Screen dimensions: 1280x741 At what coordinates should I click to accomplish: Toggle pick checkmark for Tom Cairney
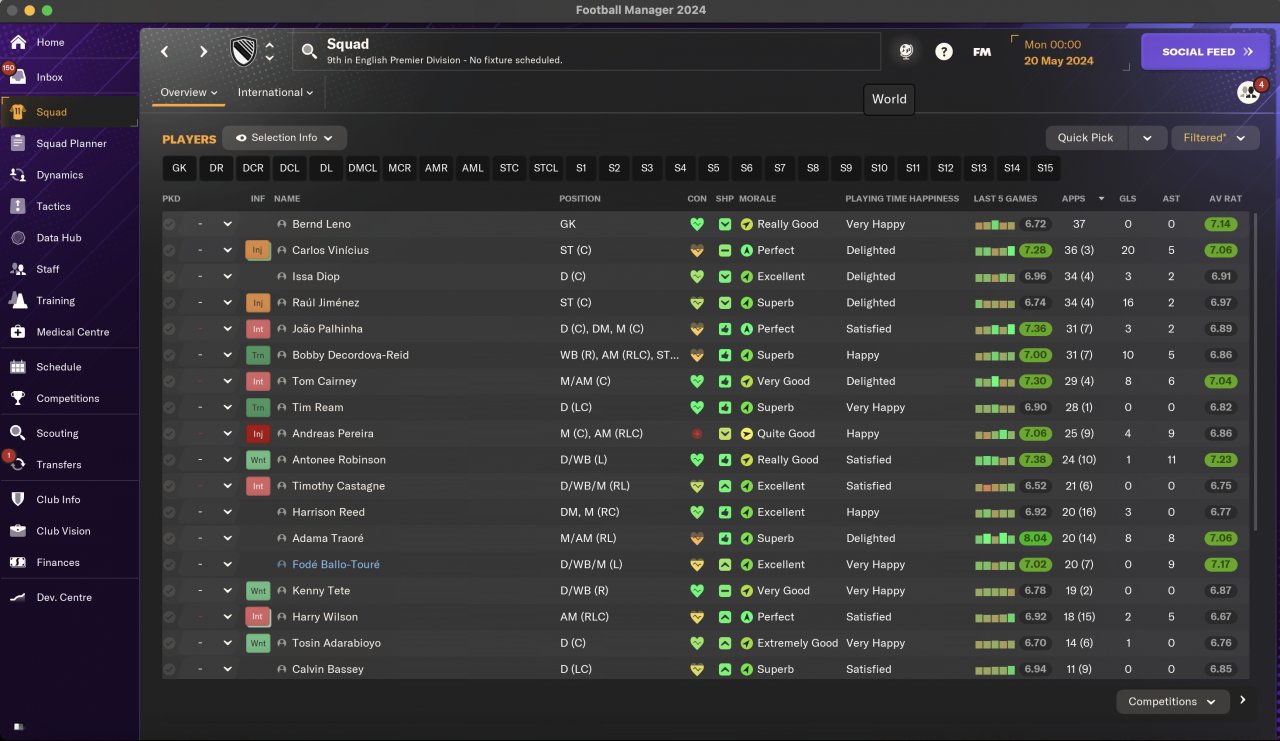coord(169,381)
